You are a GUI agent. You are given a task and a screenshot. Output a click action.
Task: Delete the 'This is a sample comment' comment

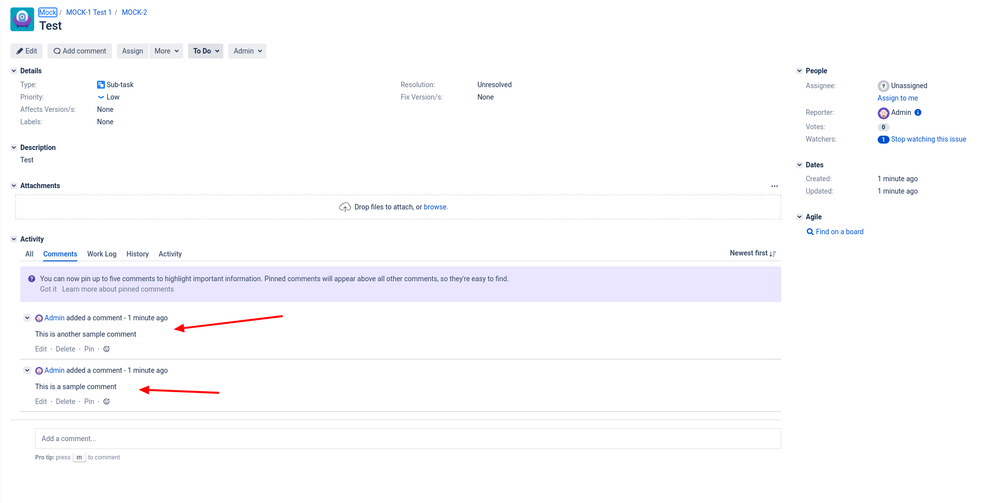pyautogui.click(x=66, y=402)
